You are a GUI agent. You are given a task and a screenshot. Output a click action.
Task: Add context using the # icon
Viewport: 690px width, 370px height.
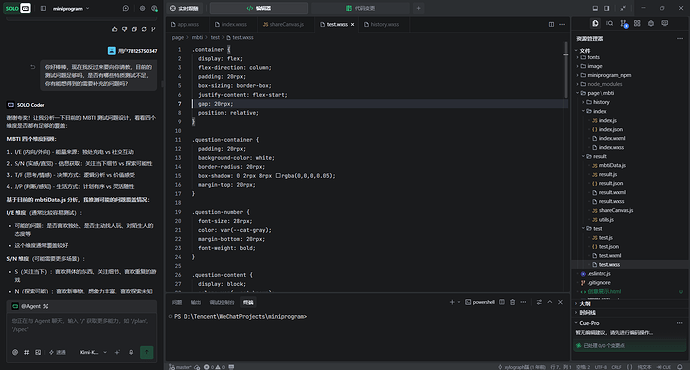point(26,352)
